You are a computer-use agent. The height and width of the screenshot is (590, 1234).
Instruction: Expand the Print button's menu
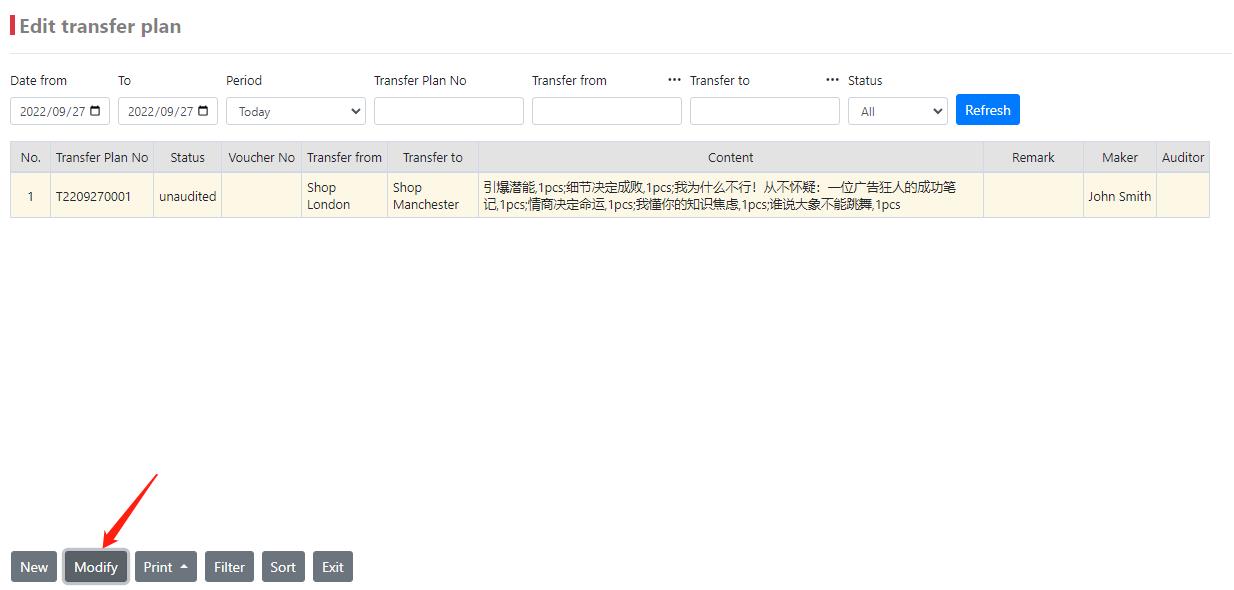click(x=166, y=567)
